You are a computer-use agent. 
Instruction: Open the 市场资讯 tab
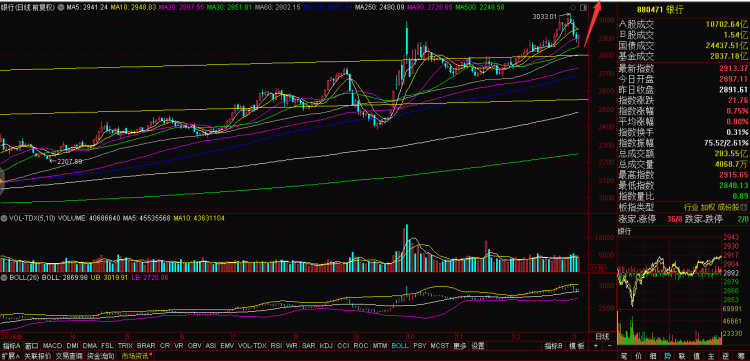tap(134, 356)
